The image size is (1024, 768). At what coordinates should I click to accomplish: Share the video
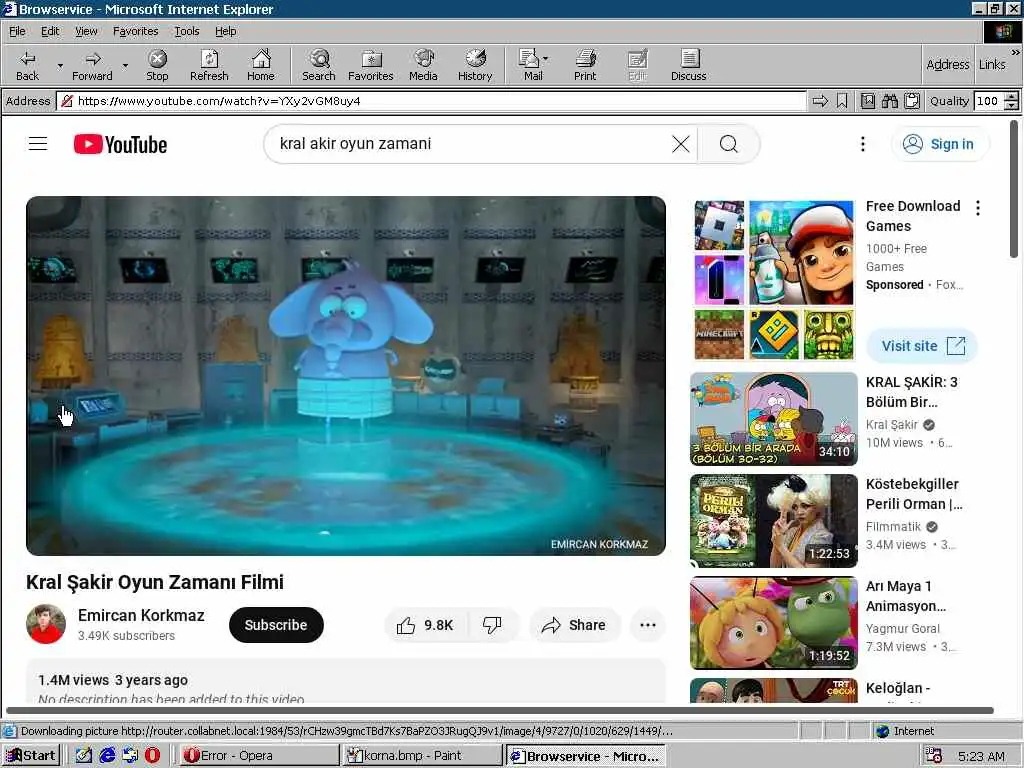(574, 625)
